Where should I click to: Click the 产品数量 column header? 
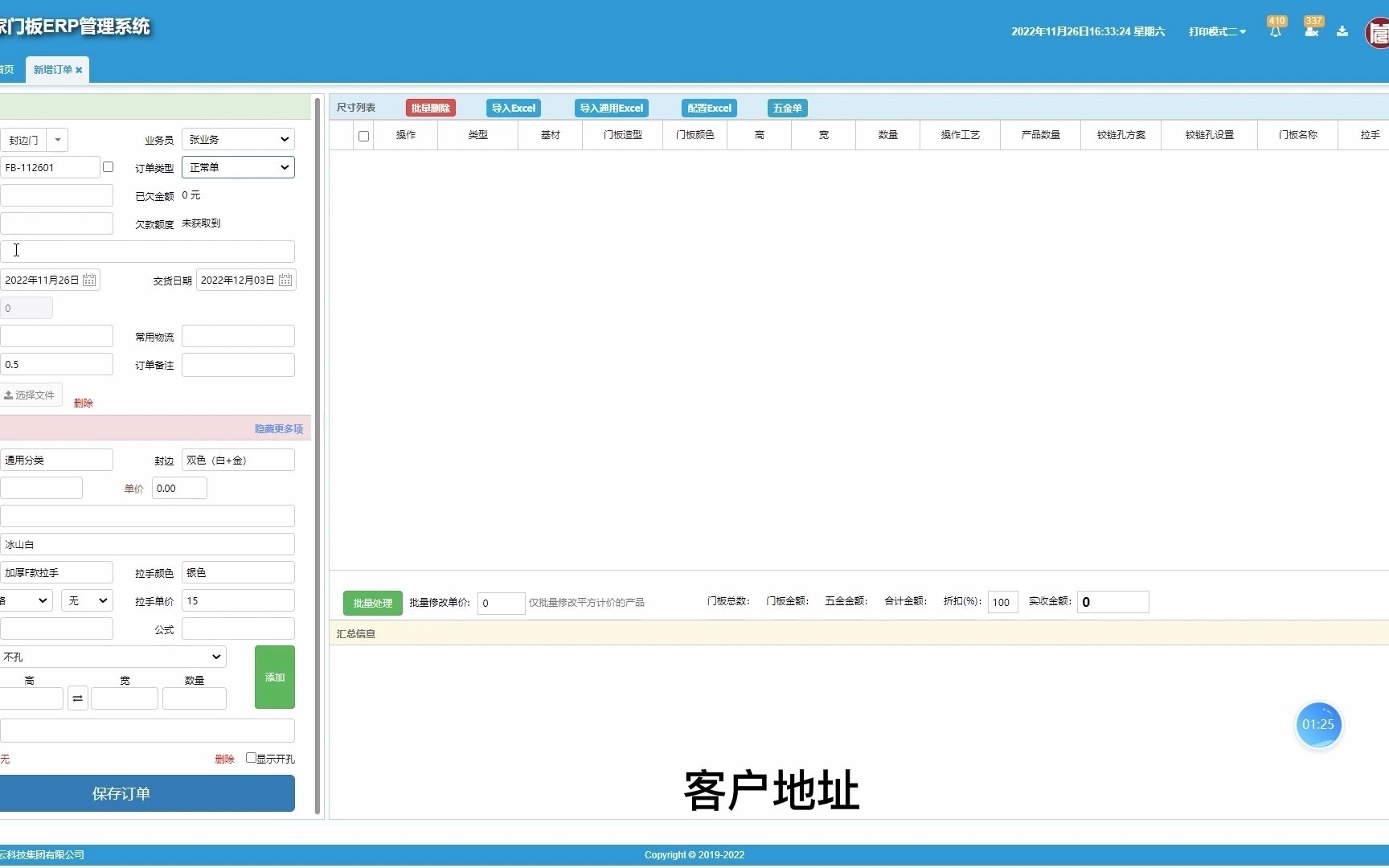point(1041,135)
